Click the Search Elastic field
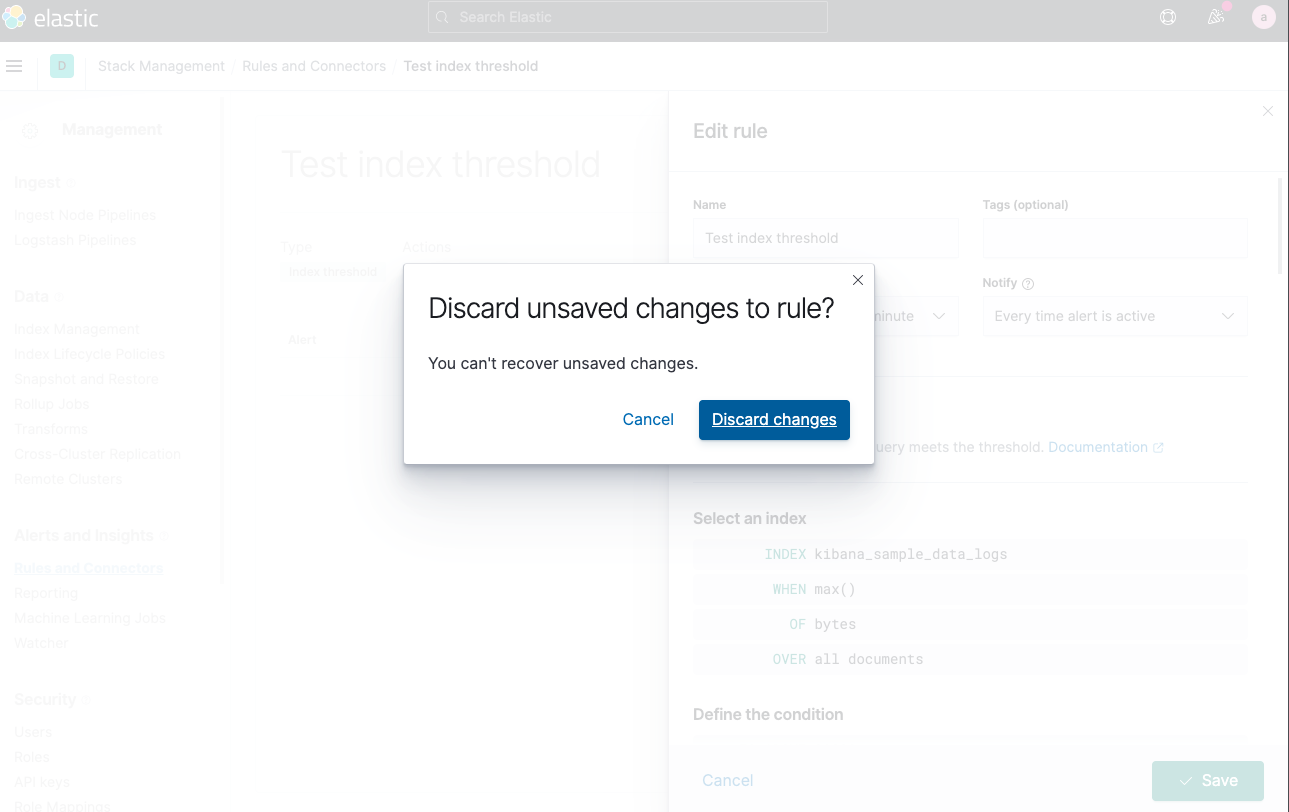Viewport: 1289px width, 812px height. click(x=628, y=17)
